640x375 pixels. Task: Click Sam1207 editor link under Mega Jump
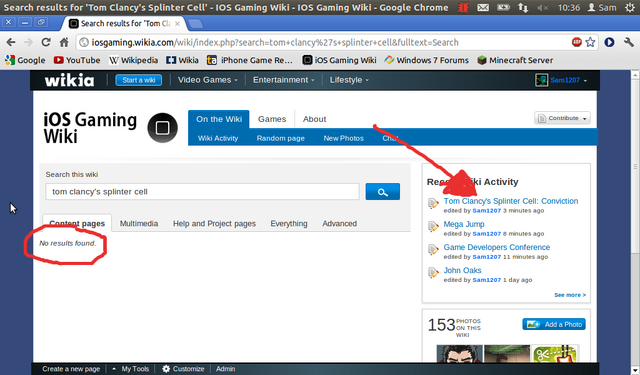pyautogui.click(x=487, y=234)
